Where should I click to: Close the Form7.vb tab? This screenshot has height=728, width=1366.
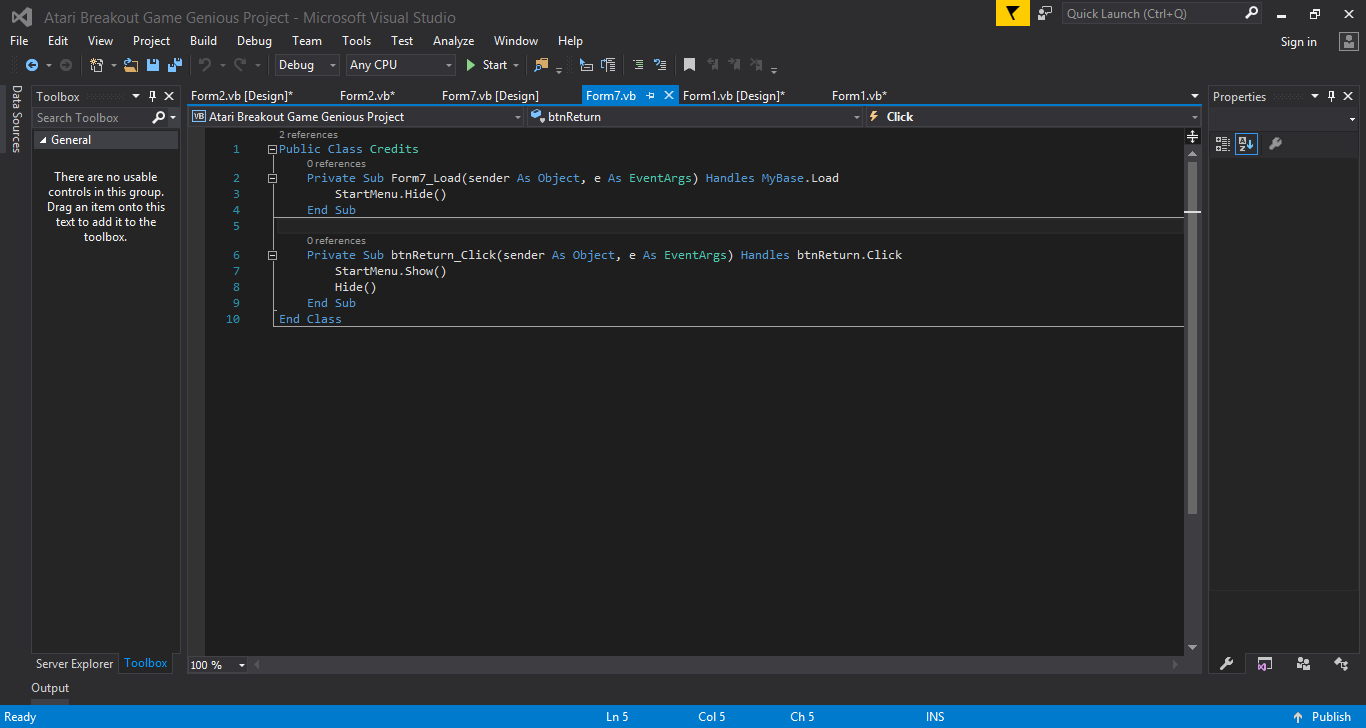[x=669, y=96]
